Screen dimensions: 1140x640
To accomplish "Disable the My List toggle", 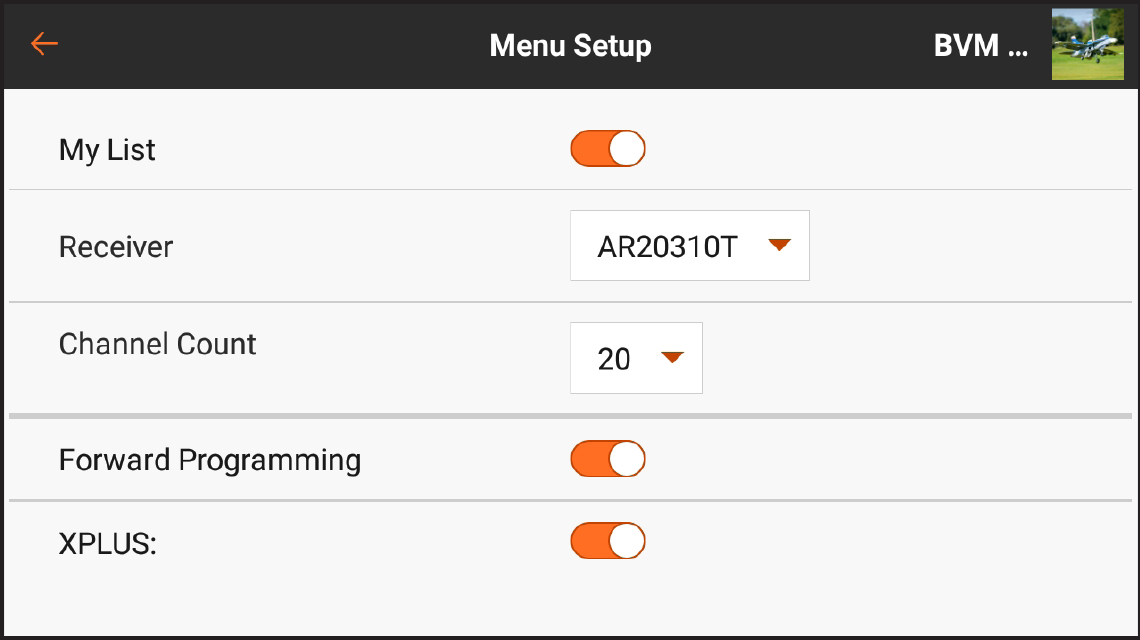I will 607,148.
